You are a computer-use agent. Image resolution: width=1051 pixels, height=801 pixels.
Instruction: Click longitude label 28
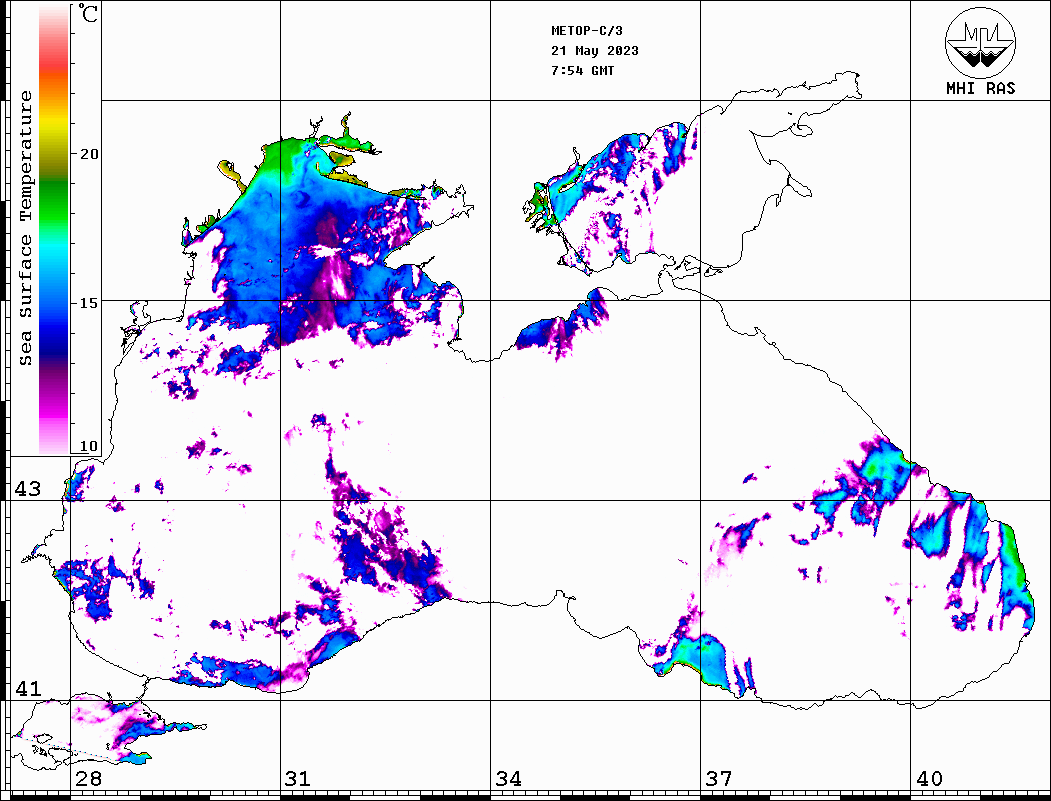pyautogui.click(x=88, y=779)
